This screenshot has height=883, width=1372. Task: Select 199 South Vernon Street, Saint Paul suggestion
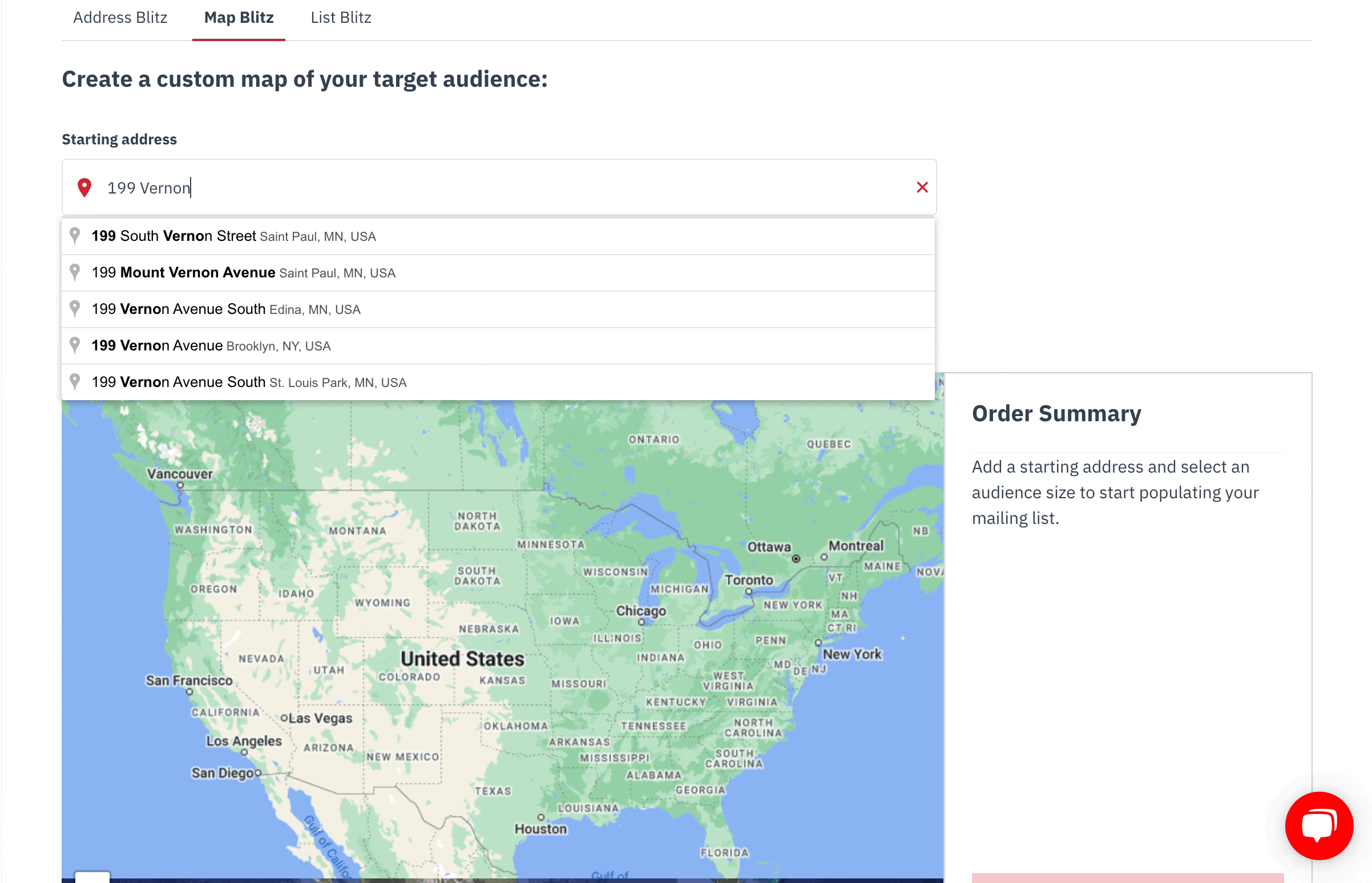233,236
